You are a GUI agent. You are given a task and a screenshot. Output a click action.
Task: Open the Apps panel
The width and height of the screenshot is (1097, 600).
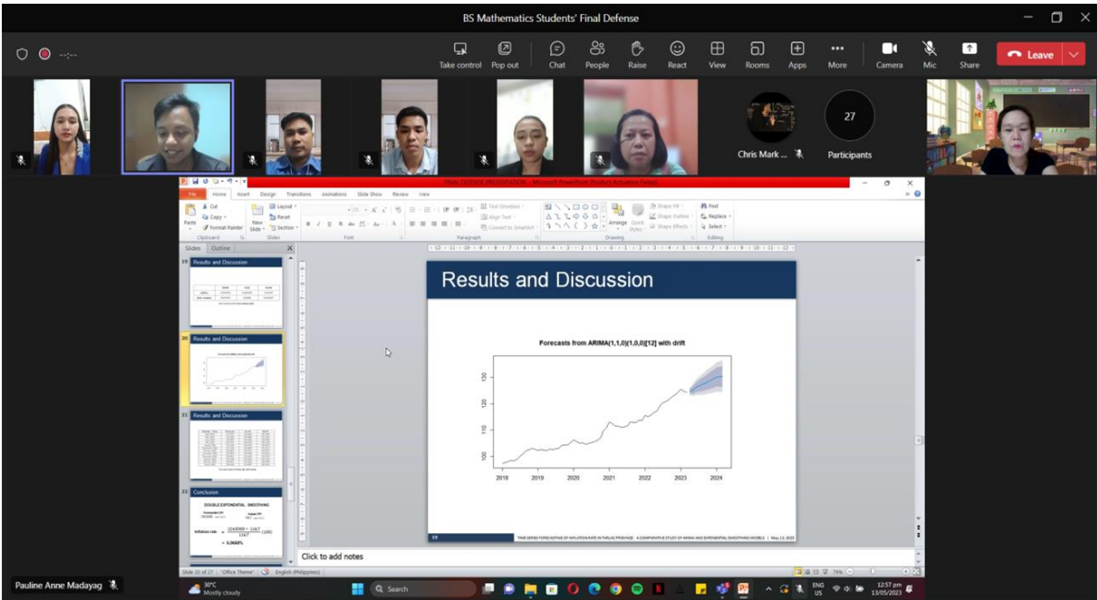[797, 54]
